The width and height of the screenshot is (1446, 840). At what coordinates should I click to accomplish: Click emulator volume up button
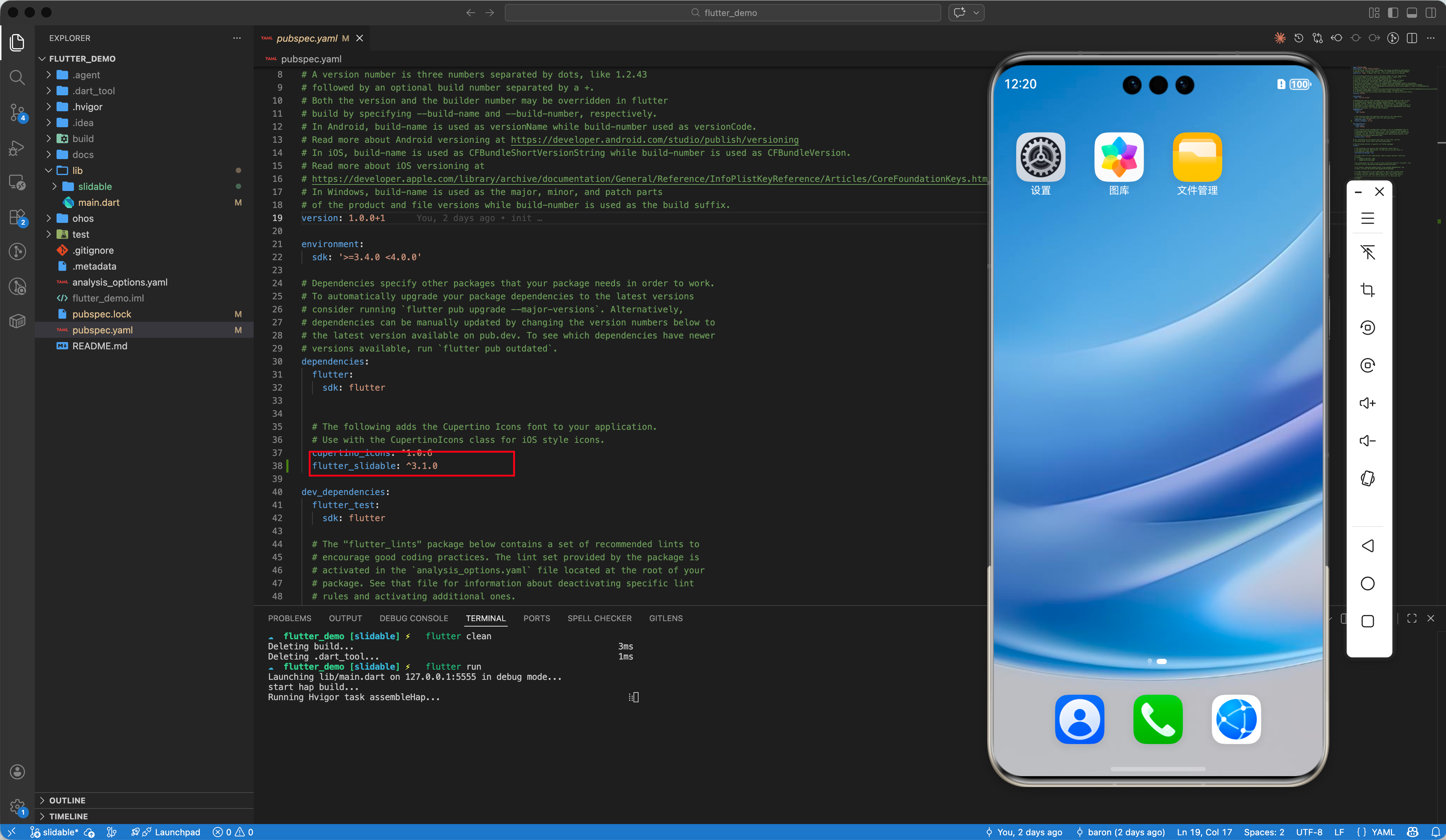click(x=1367, y=403)
